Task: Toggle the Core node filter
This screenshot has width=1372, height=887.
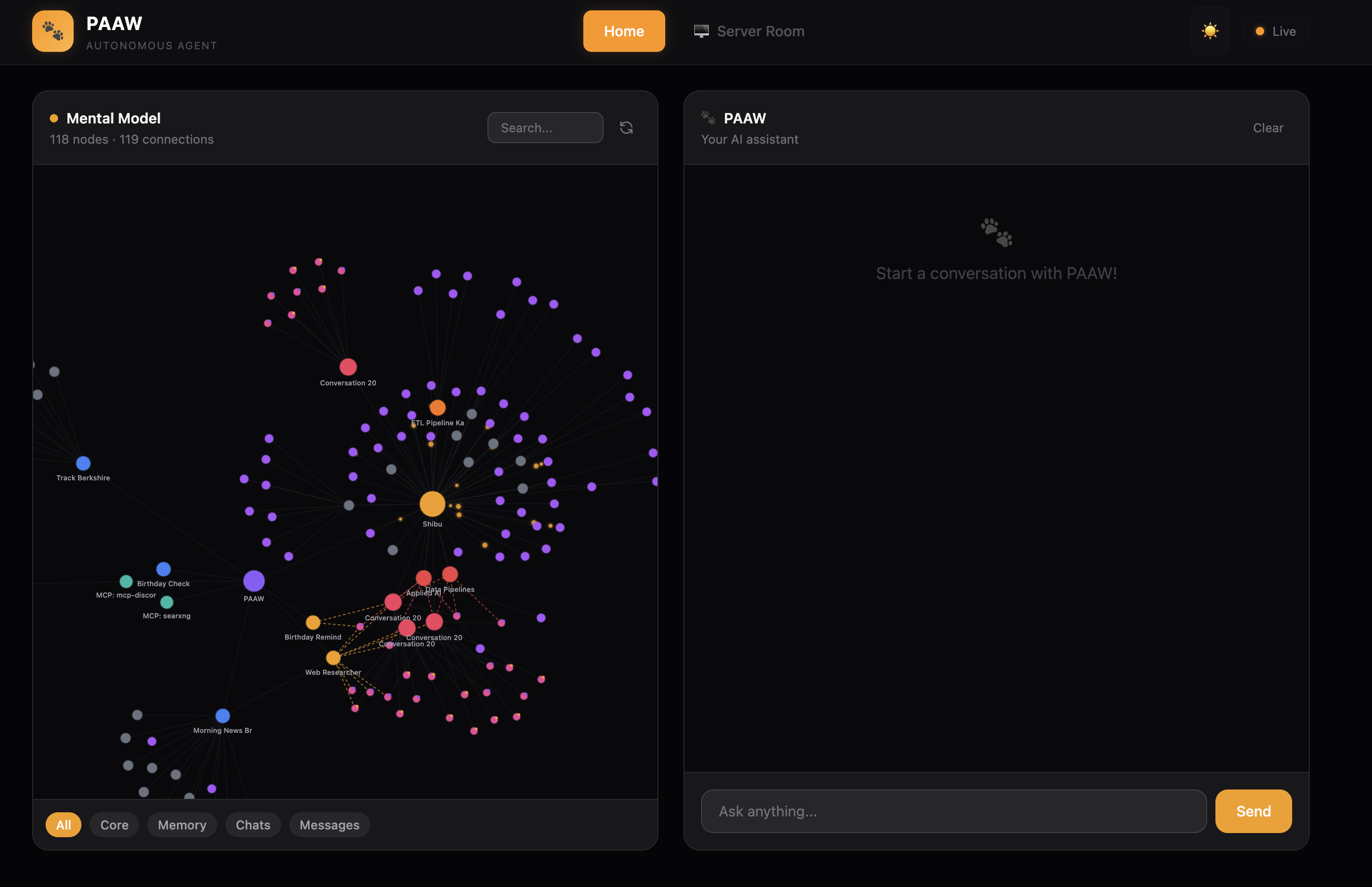Action: 114,825
